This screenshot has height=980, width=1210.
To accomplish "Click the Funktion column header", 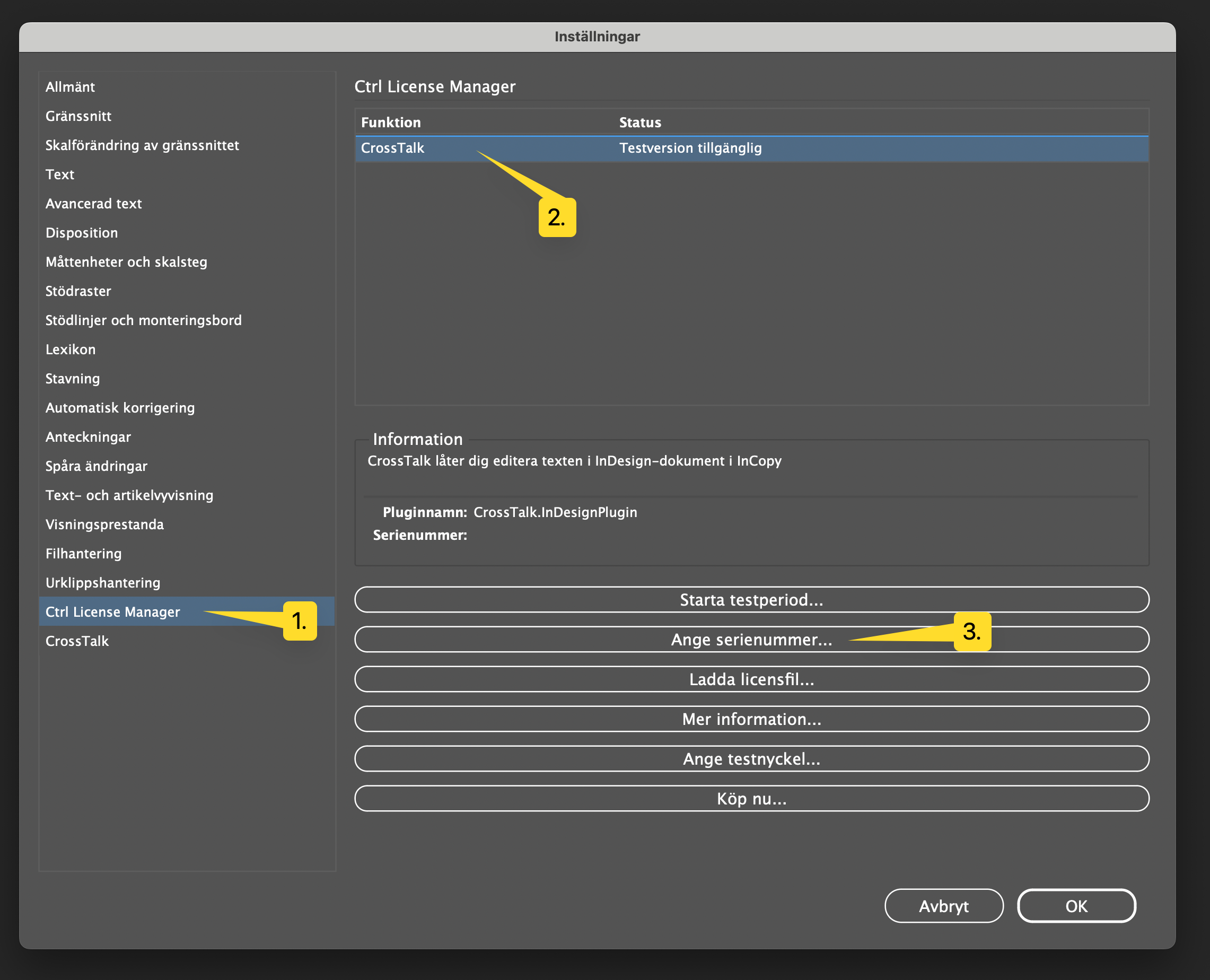I will [391, 122].
